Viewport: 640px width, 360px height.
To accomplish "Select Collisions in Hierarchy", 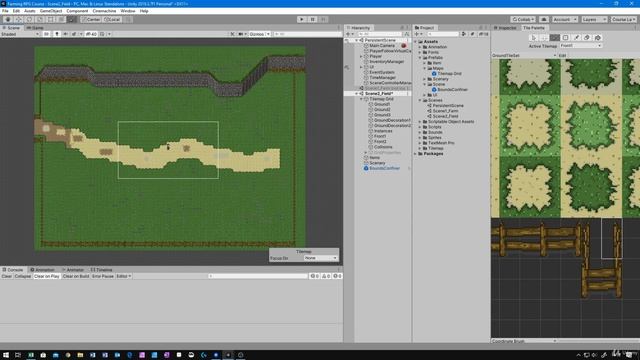I will click(x=383, y=147).
